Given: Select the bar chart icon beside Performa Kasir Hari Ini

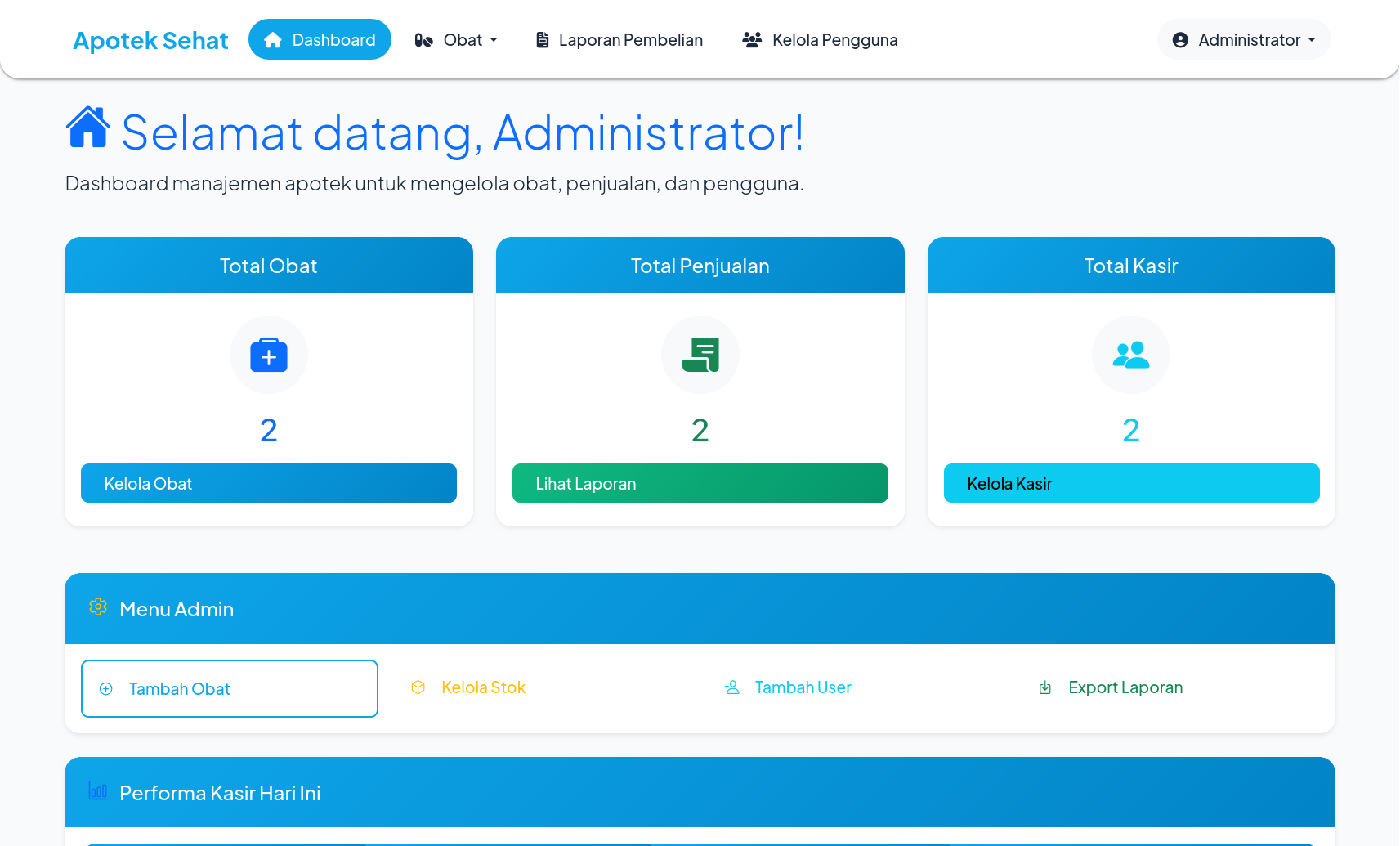Looking at the screenshot, I should (98, 791).
